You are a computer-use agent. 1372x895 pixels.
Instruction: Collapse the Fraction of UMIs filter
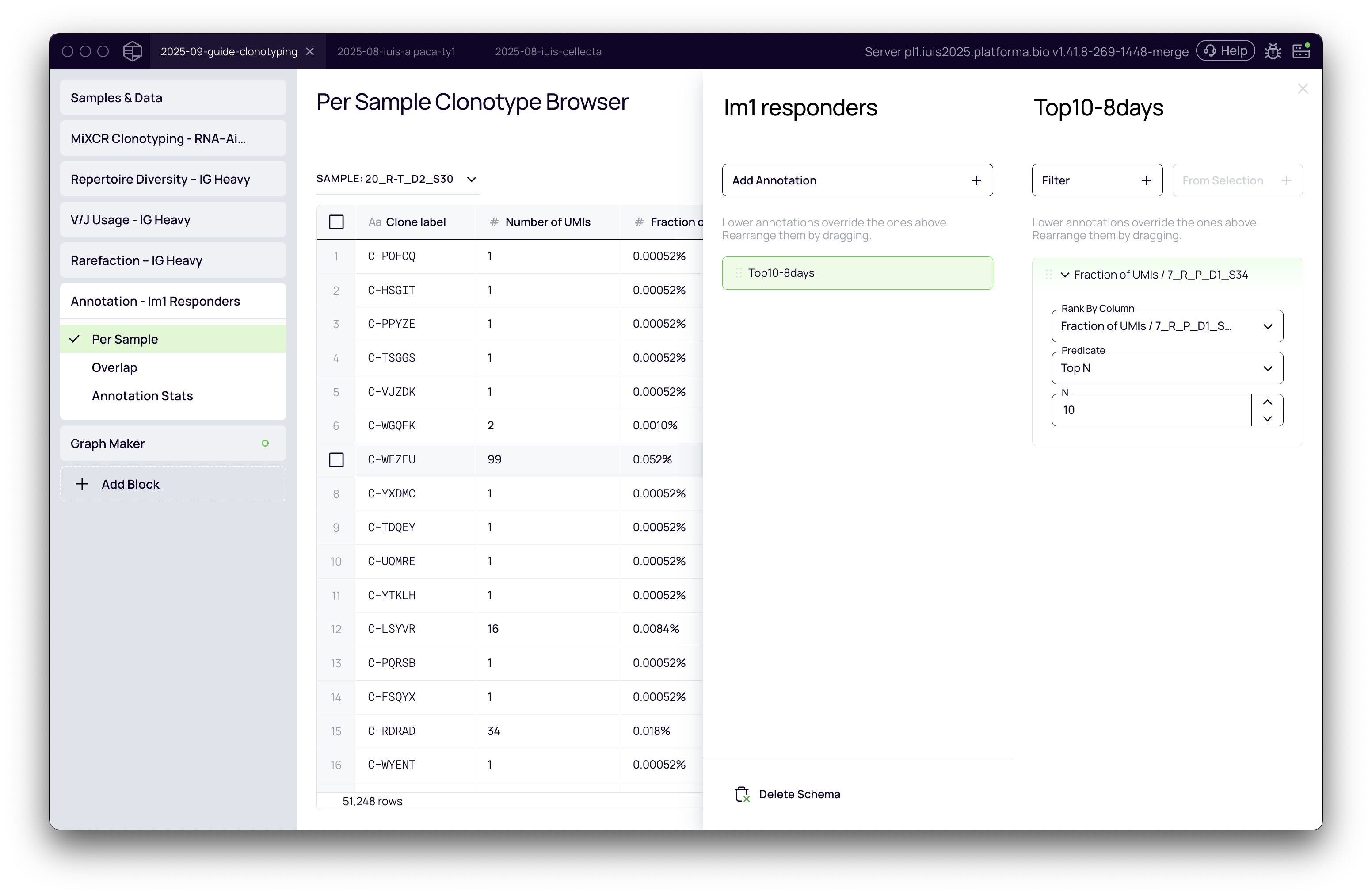point(1065,275)
